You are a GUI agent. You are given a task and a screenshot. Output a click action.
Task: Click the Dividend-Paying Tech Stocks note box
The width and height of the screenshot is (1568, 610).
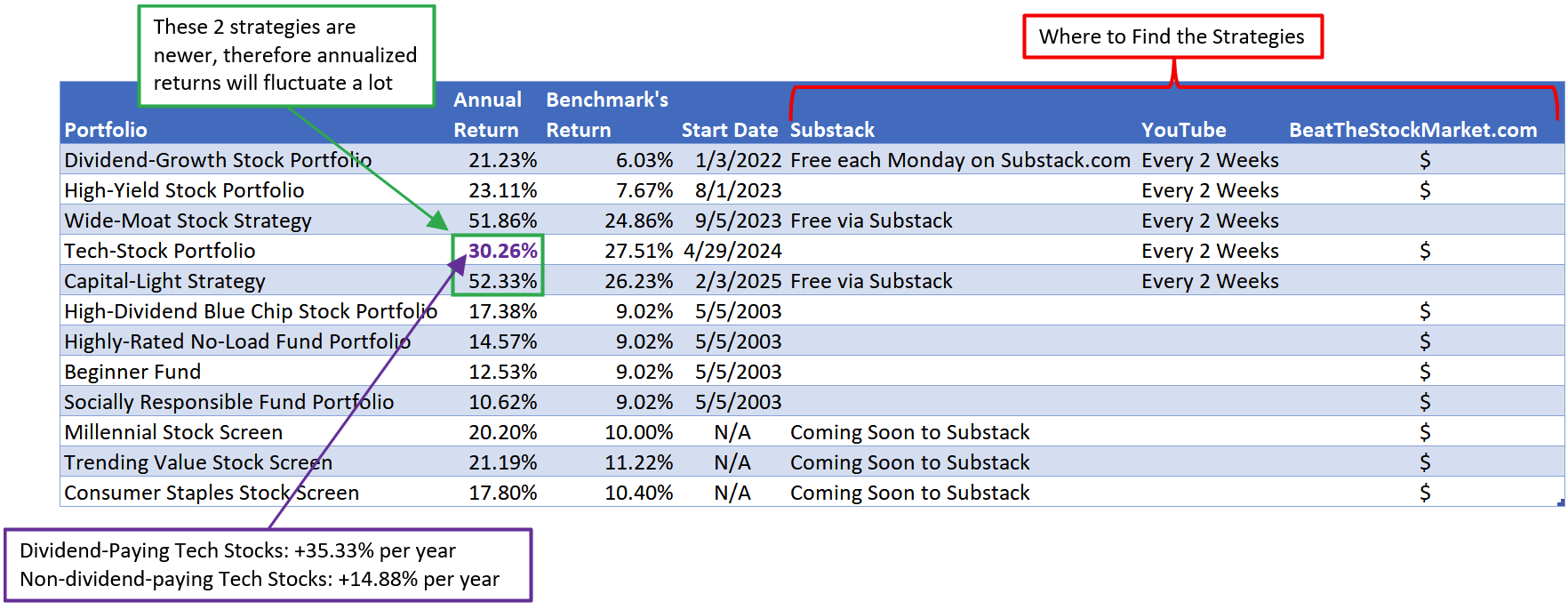pos(268,565)
